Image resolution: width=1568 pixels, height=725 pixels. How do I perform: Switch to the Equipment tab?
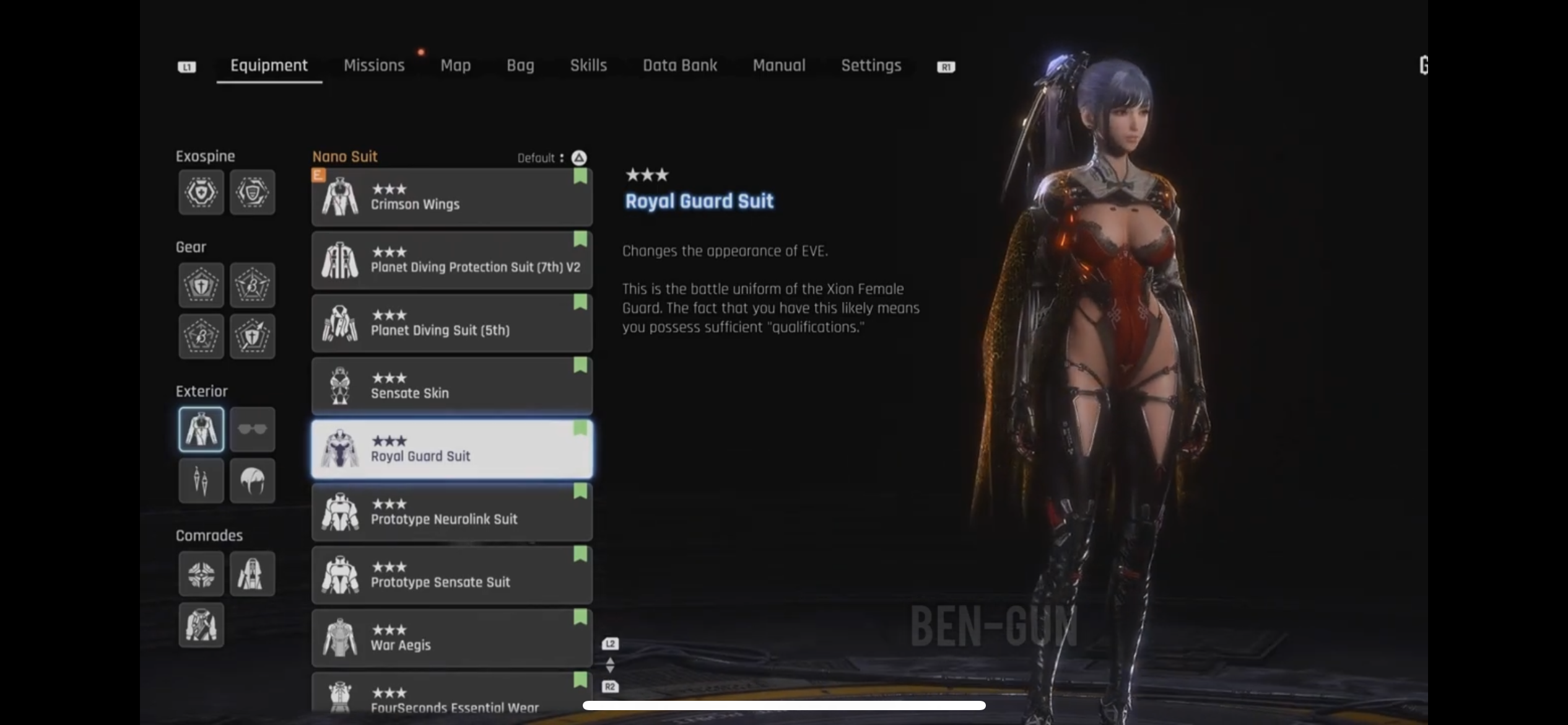pyautogui.click(x=269, y=66)
